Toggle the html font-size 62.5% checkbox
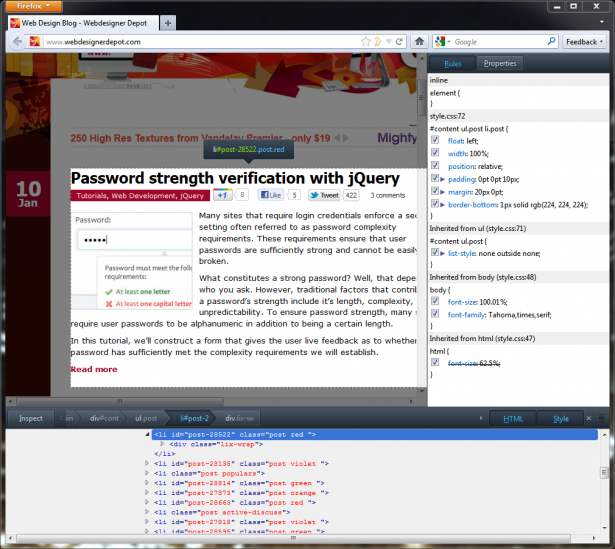Image resolution: width=615 pixels, height=549 pixels. tap(435, 362)
